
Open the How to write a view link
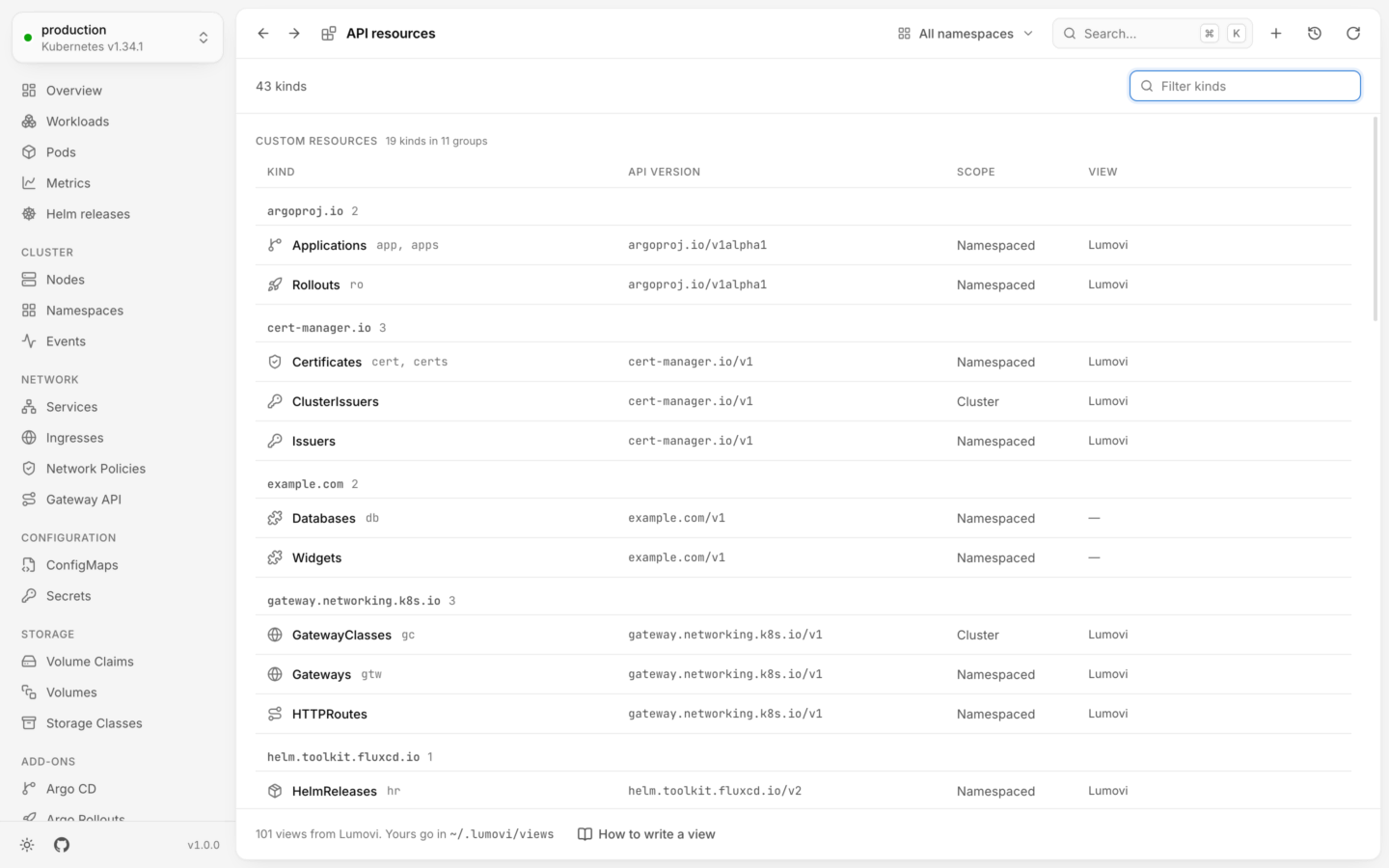coord(646,834)
